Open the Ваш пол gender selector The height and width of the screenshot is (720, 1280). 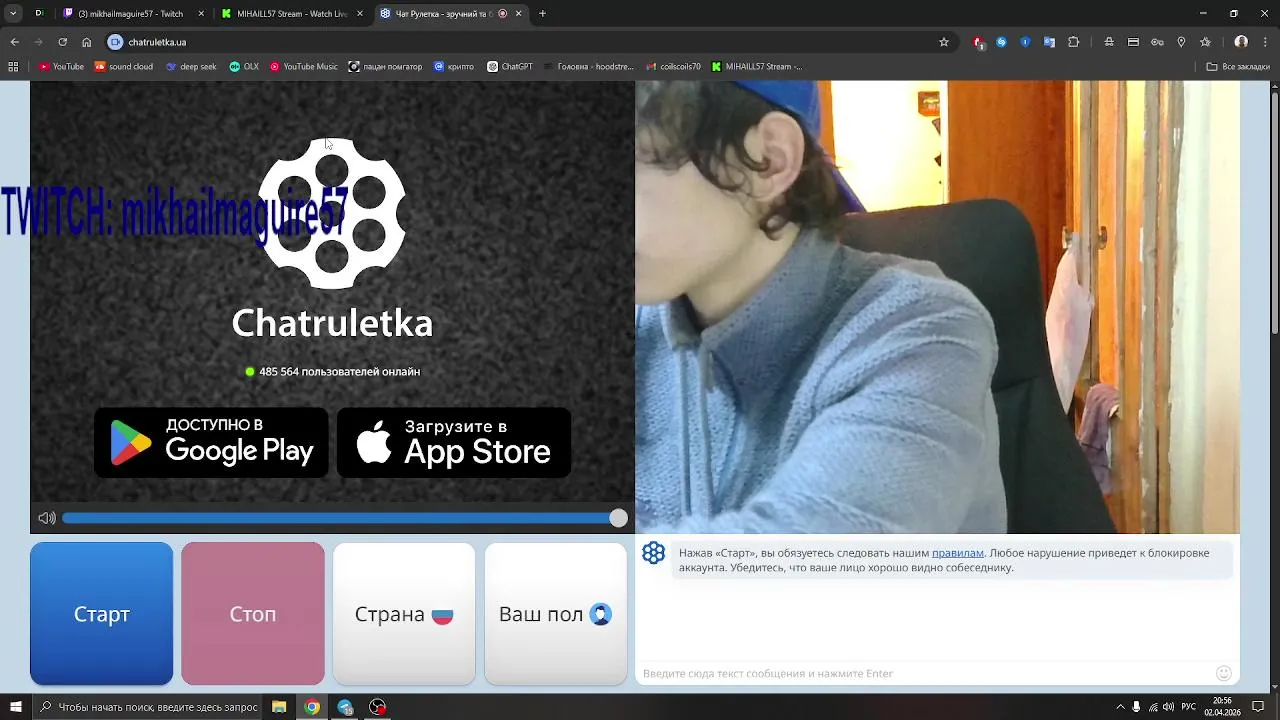pos(555,614)
